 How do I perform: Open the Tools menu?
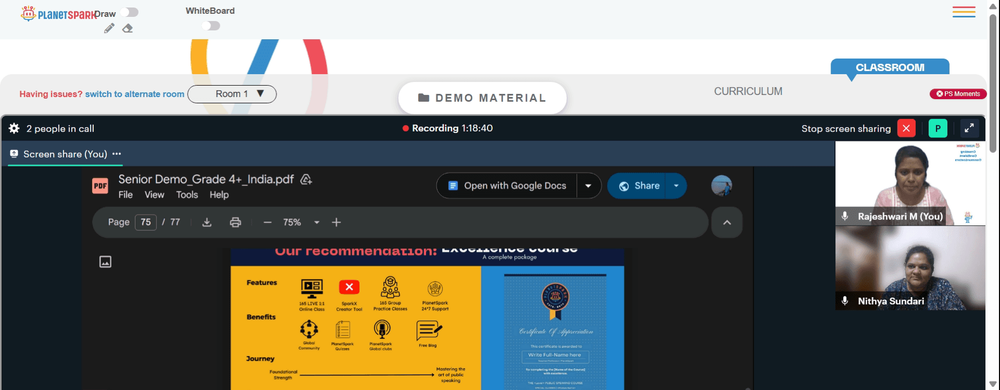point(188,195)
